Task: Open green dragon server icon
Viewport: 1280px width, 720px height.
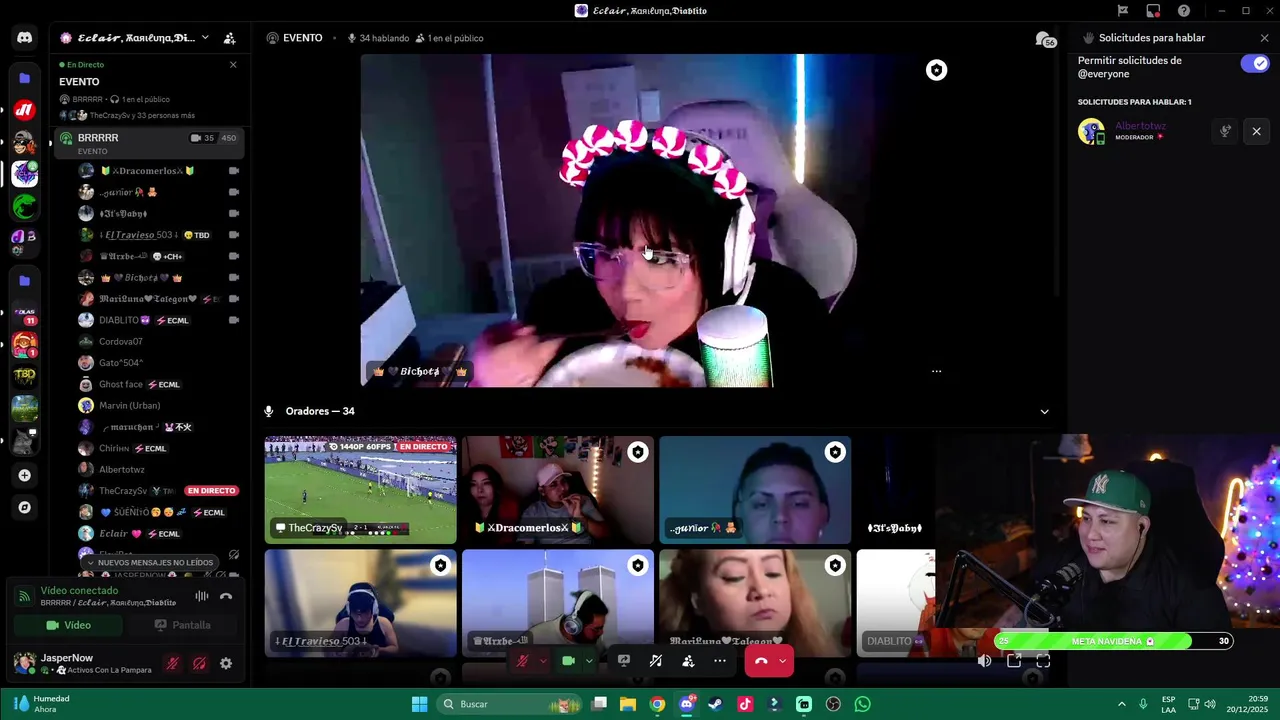Action: click(x=25, y=206)
